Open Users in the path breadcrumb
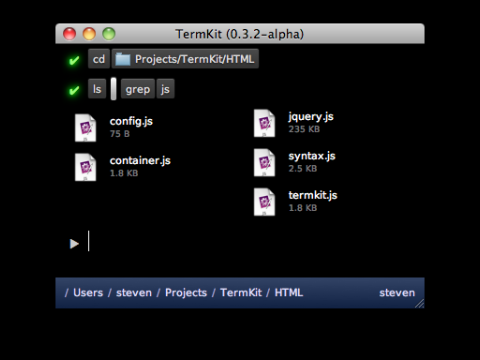480x360 pixels. point(88,293)
